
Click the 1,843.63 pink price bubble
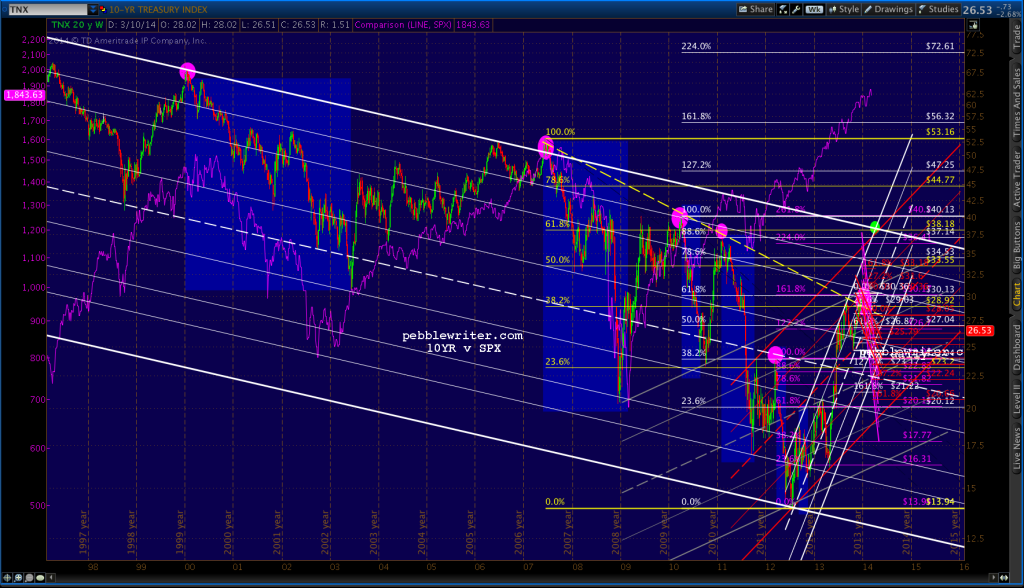(x=24, y=95)
